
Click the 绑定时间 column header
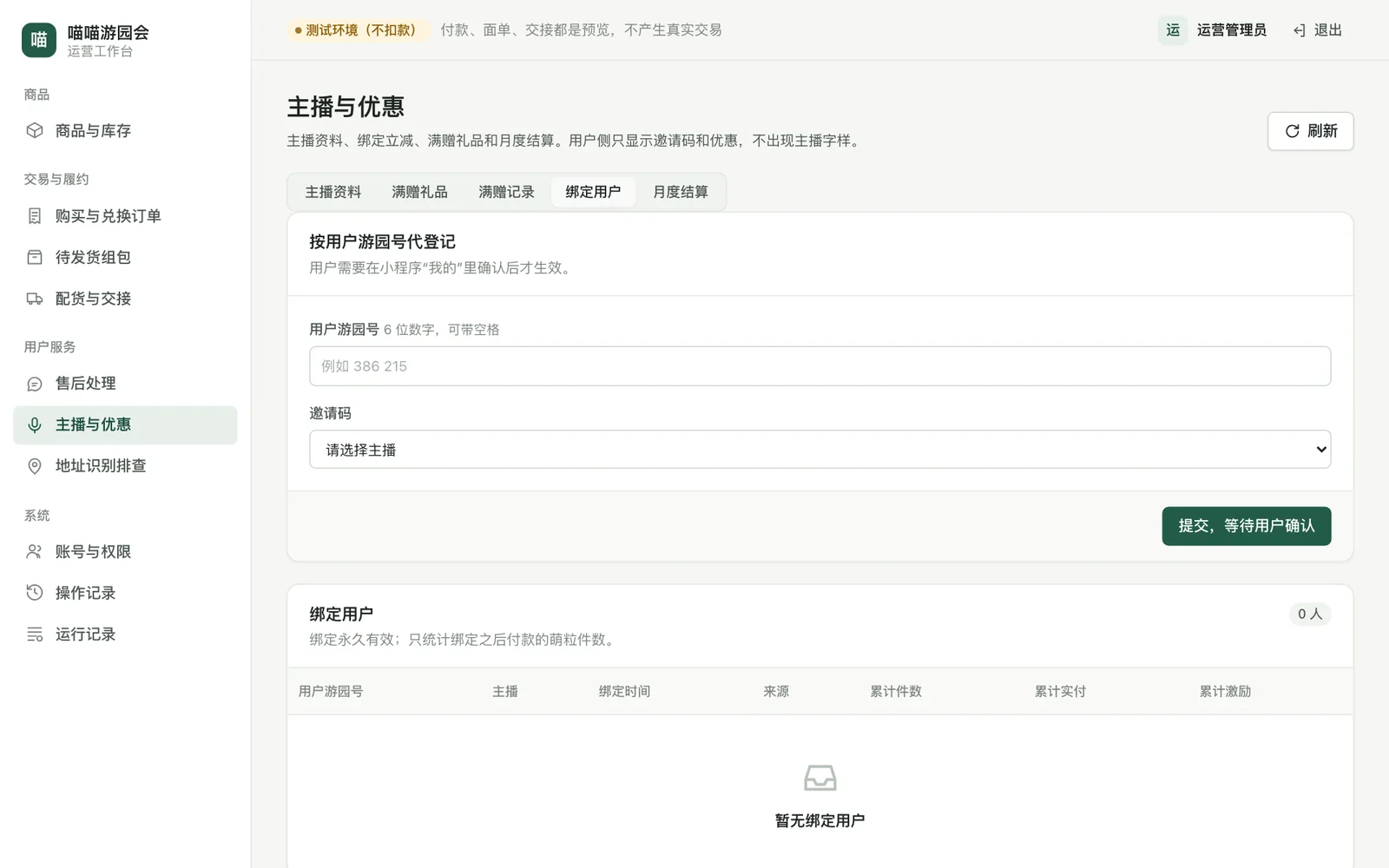point(624,692)
